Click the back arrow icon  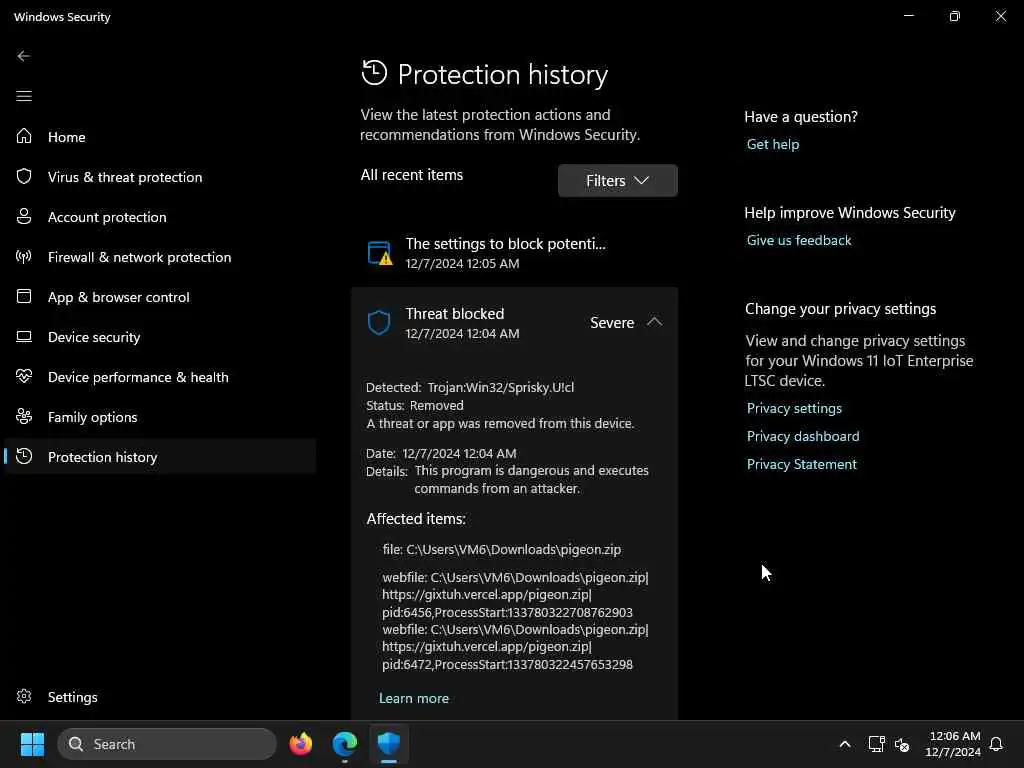[x=24, y=56]
